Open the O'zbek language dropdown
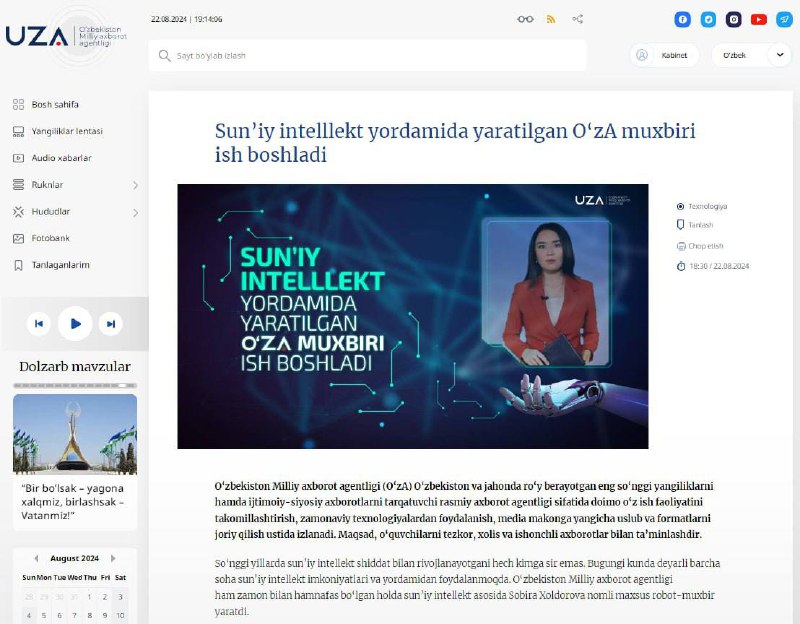This screenshot has height=624, width=800. 752,55
